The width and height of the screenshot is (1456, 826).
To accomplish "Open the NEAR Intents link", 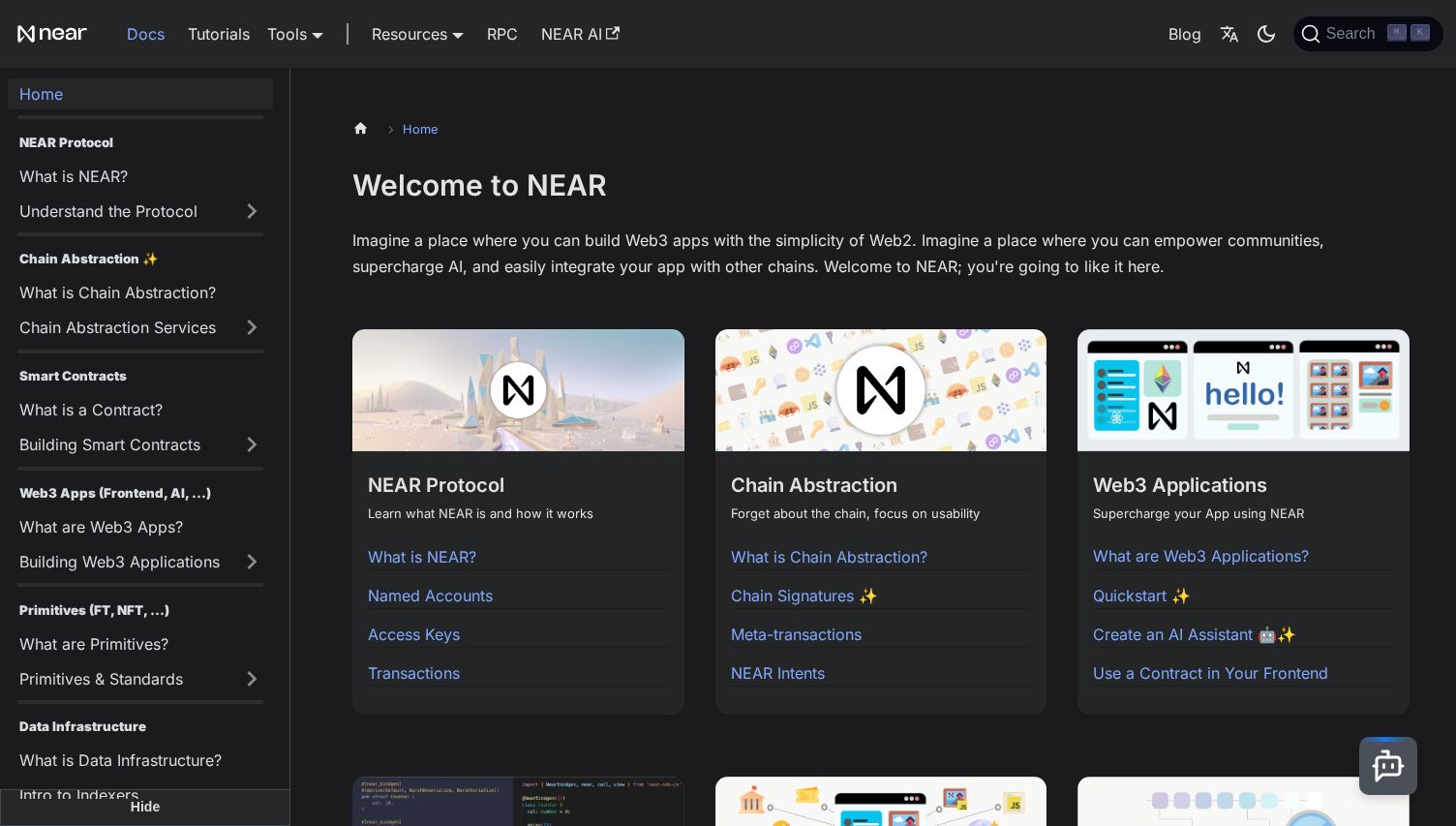I will click(x=777, y=673).
